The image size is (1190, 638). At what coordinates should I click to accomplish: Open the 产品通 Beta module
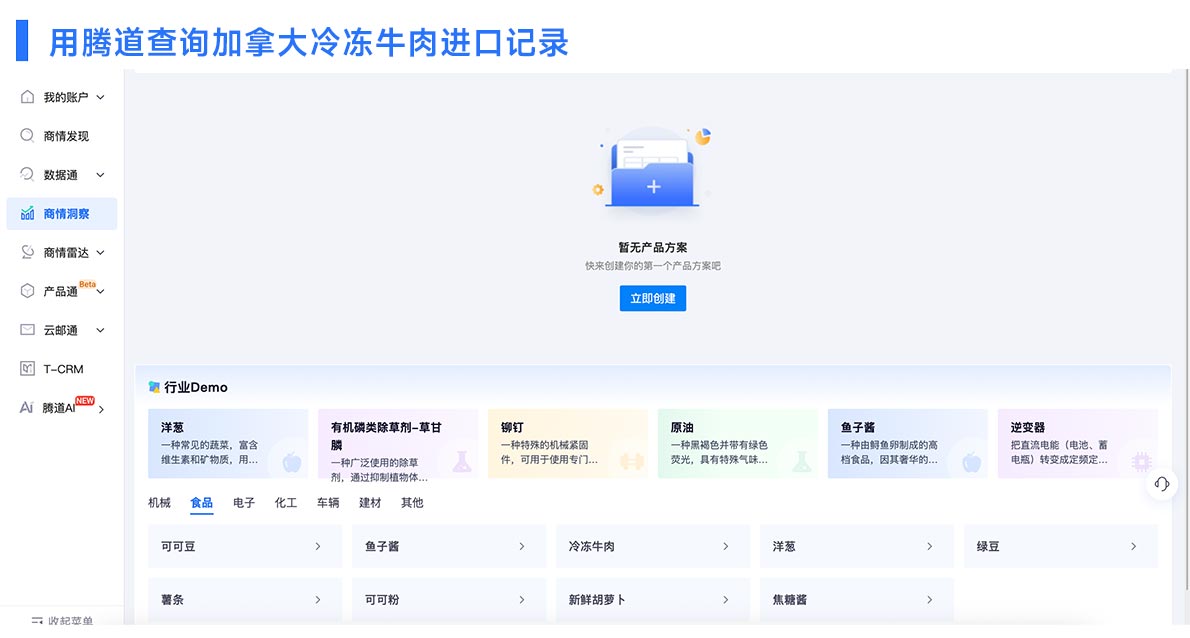(57, 291)
